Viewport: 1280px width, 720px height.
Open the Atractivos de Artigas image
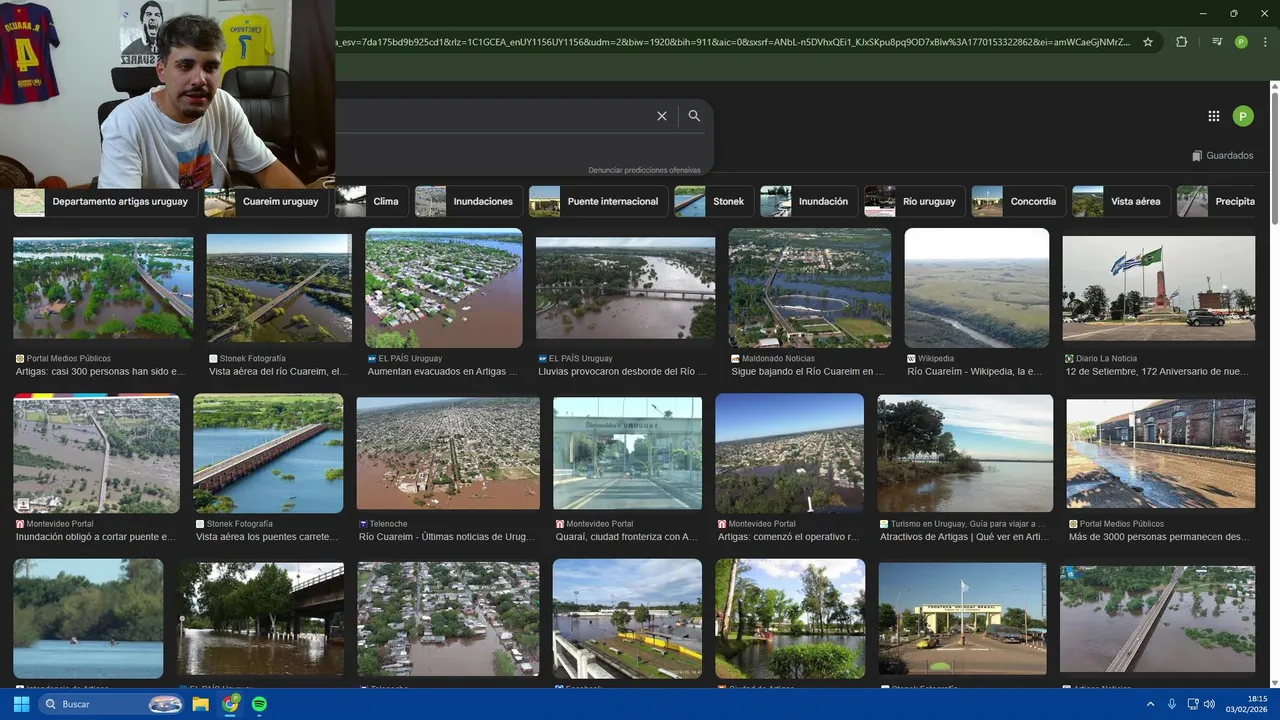tap(965, 453)
